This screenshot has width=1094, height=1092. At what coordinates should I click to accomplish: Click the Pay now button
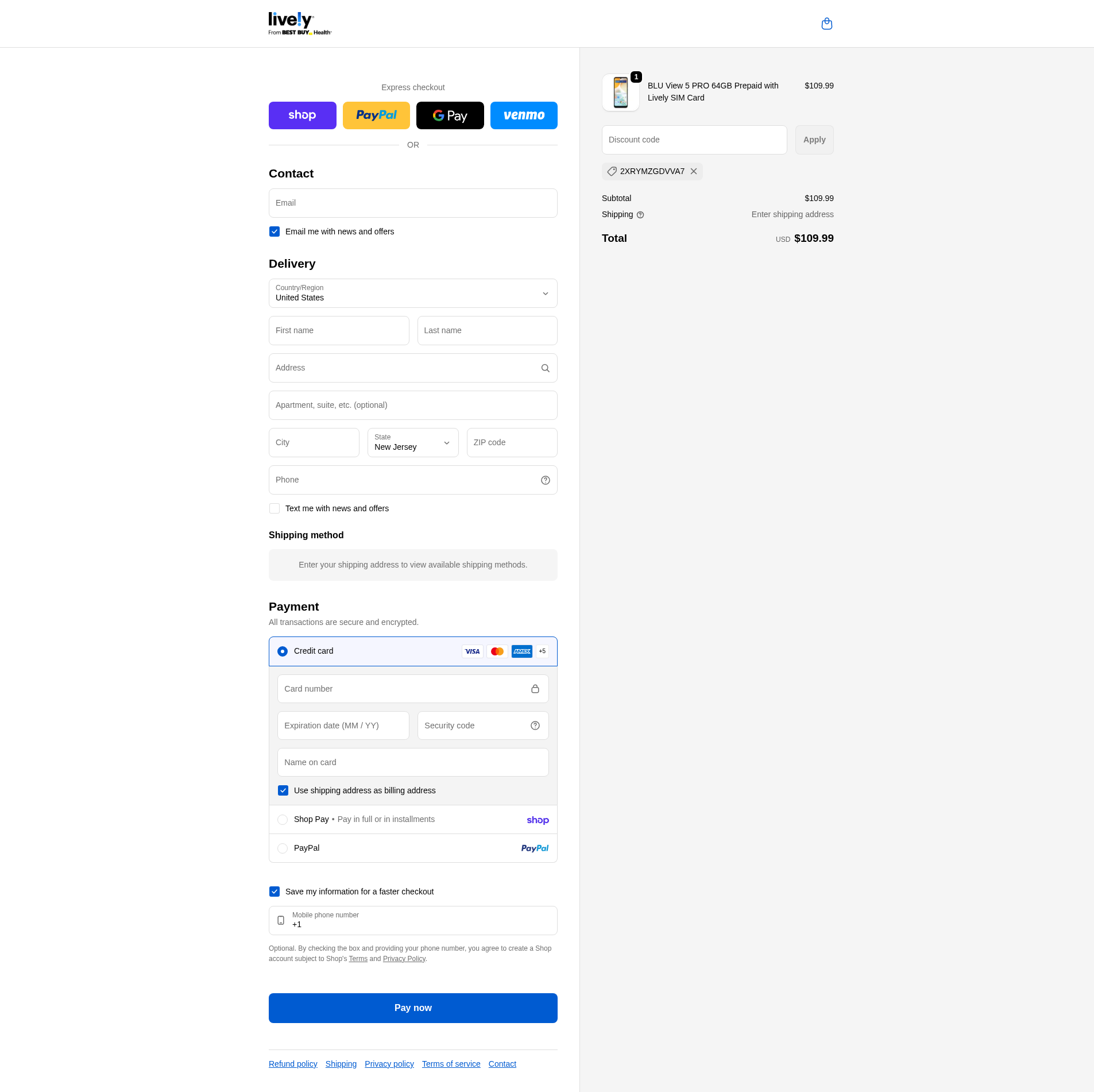click(412, 1008)
